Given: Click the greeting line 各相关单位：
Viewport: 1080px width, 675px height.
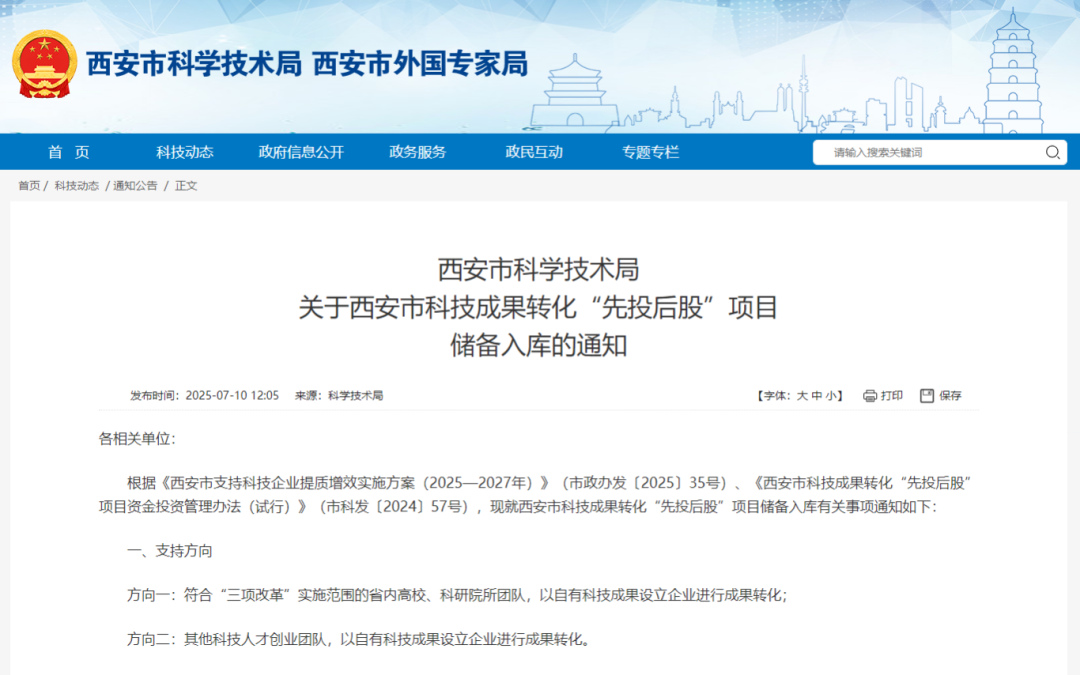Looking at the screenshot, I should pos(137,439).
